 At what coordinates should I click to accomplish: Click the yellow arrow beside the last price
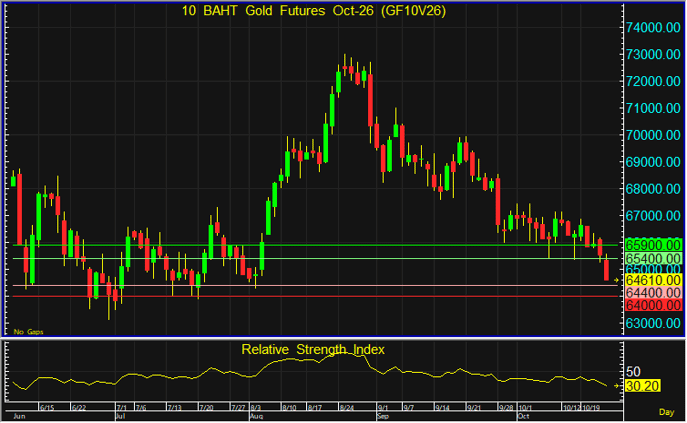pyautogui.click(x=616, y=280)
